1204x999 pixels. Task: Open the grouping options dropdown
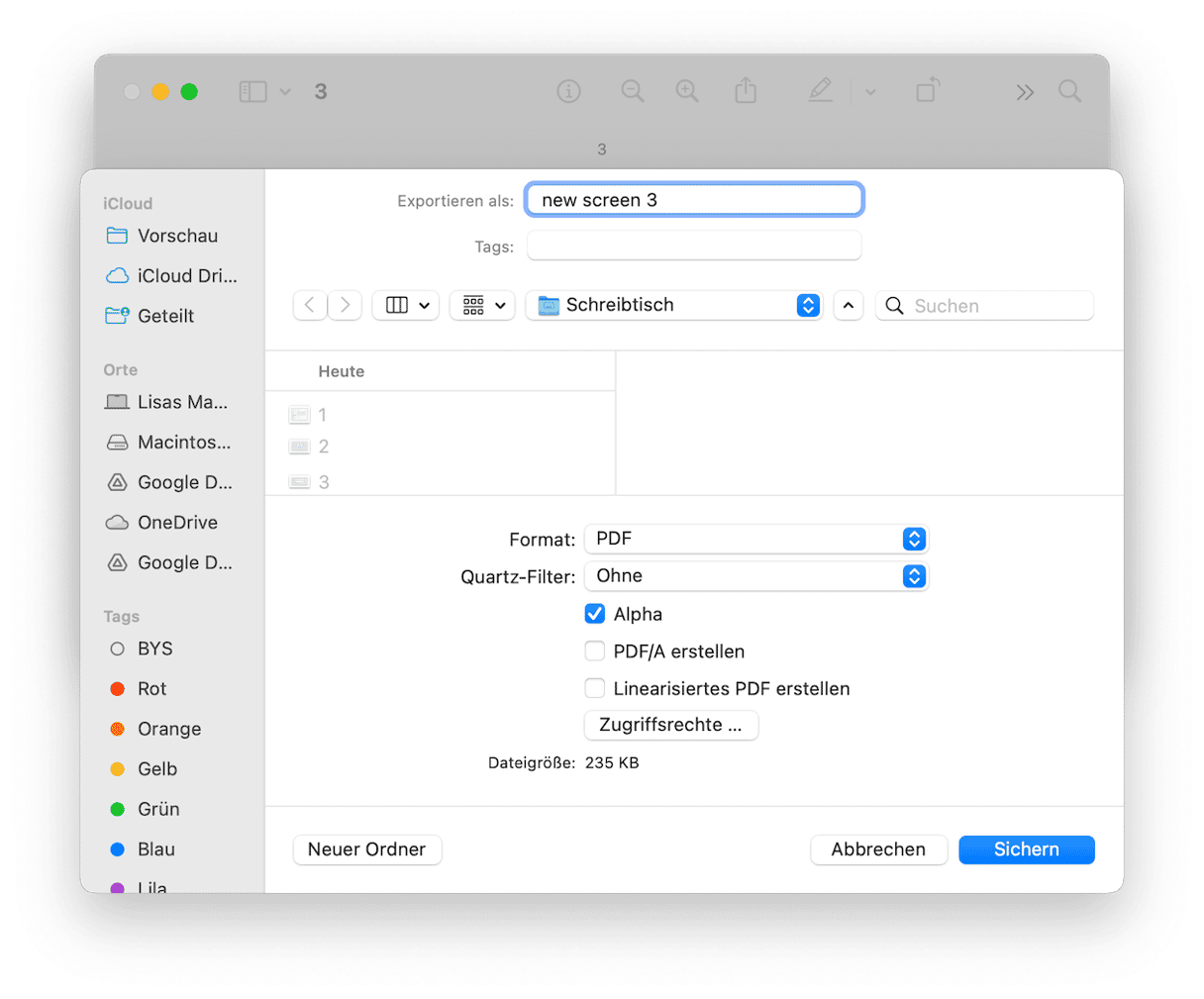(482, 305)
